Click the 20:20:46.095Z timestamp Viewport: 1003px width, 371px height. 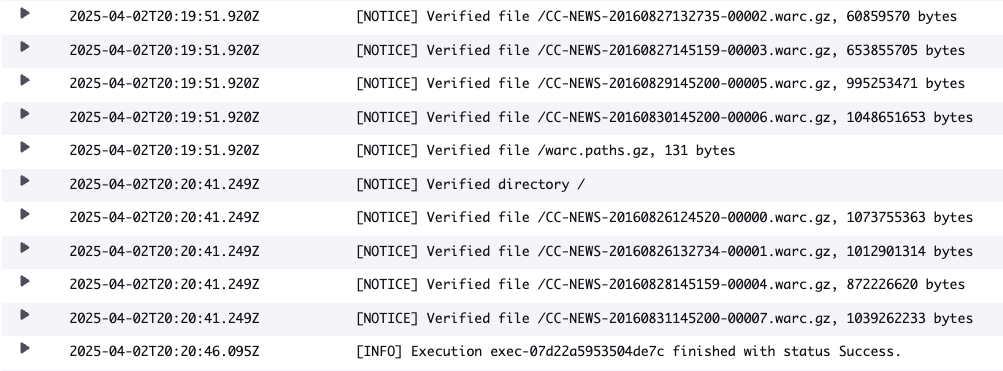tap(164, 351)
